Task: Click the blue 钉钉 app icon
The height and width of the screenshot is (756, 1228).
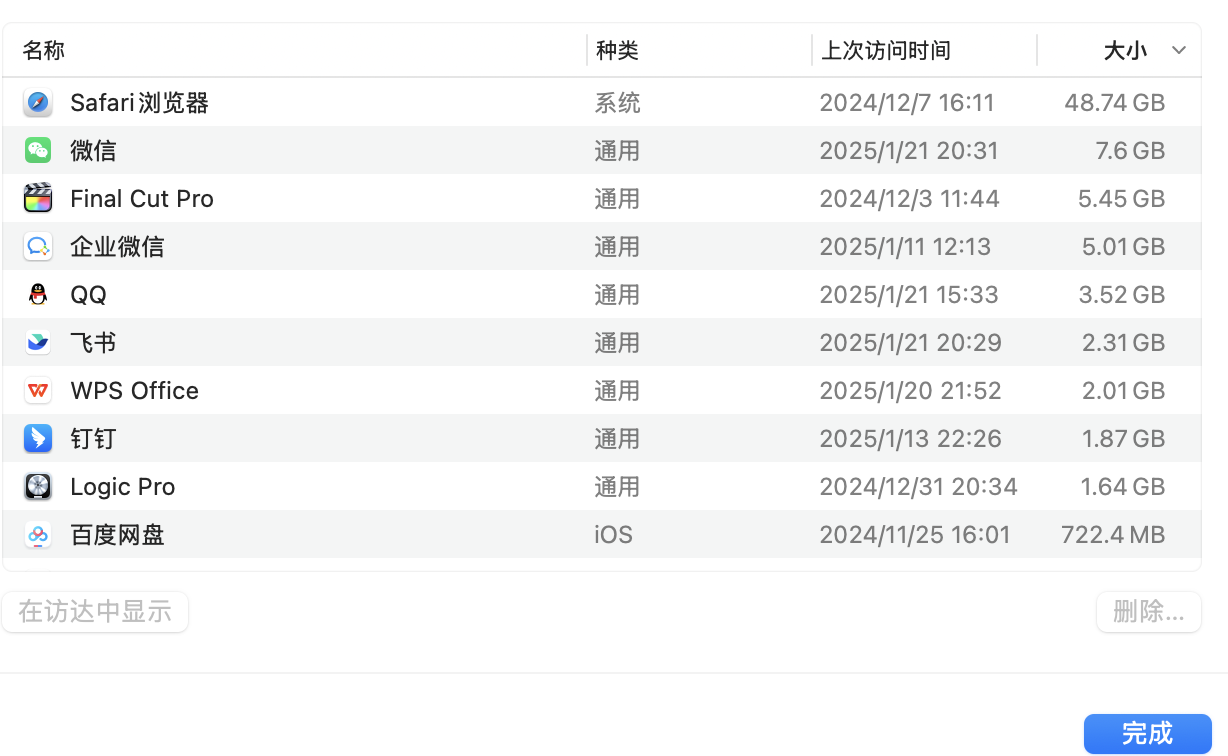Action: click(38, 439)
